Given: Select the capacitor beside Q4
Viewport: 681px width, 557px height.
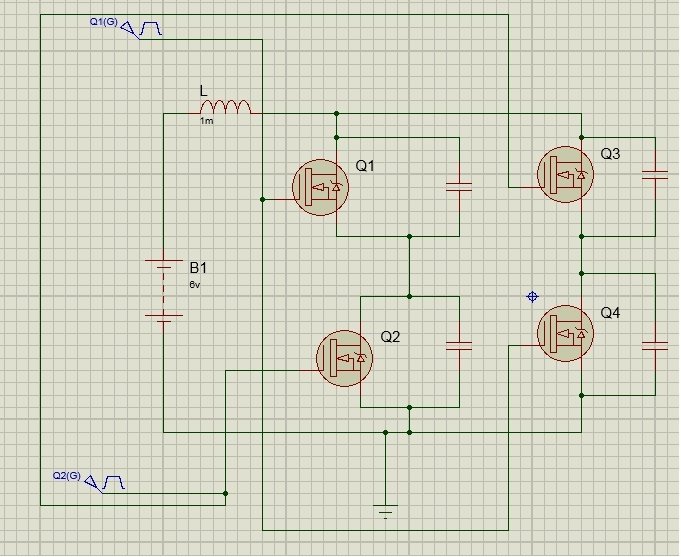Looking at the screenshot, I should pos(655,346).
